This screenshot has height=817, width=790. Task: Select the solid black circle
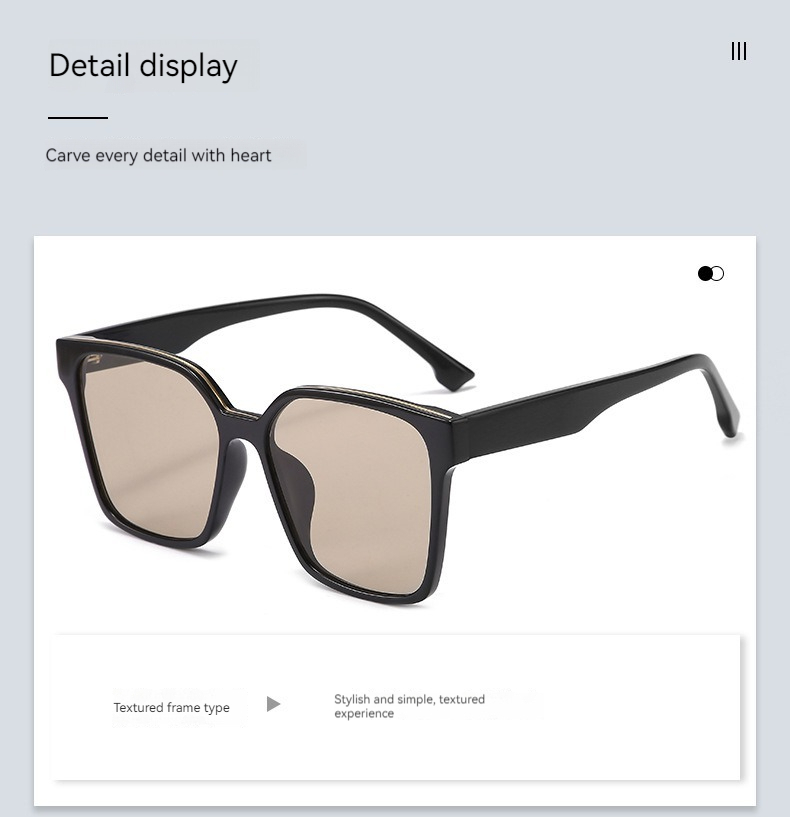[705, 274]
